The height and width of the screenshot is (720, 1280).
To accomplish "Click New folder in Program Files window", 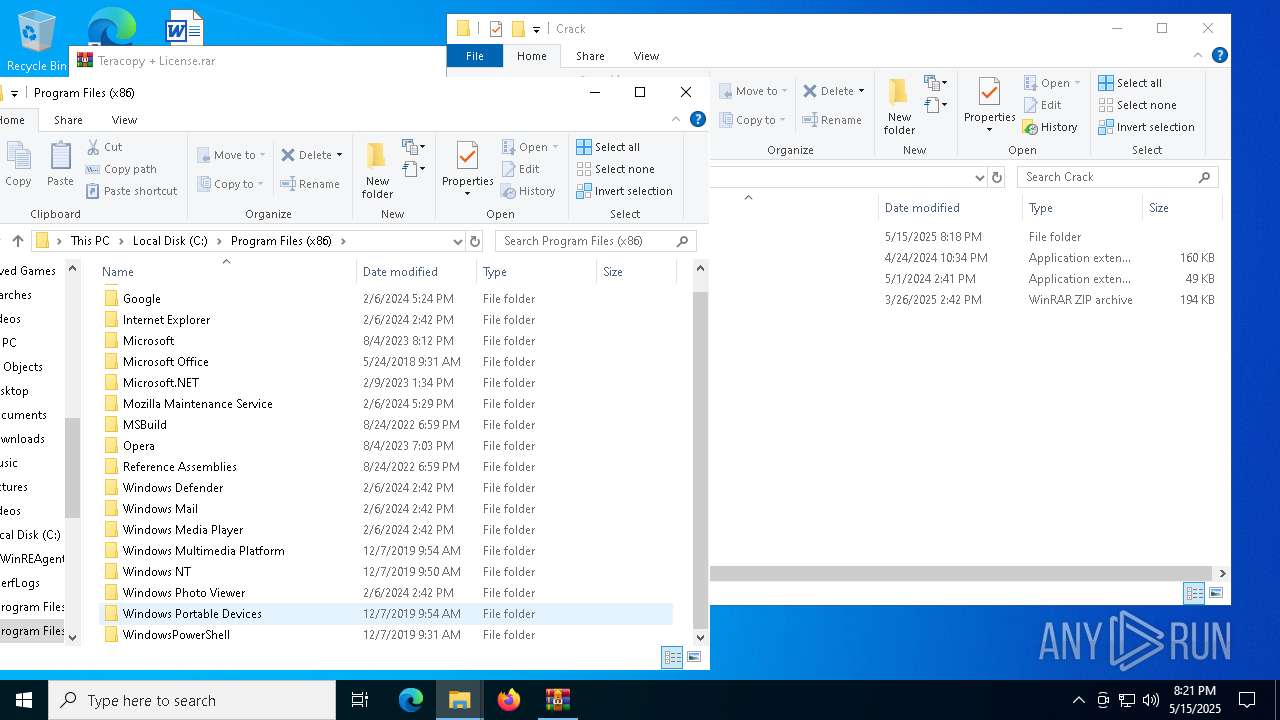I will pos(377,170).
